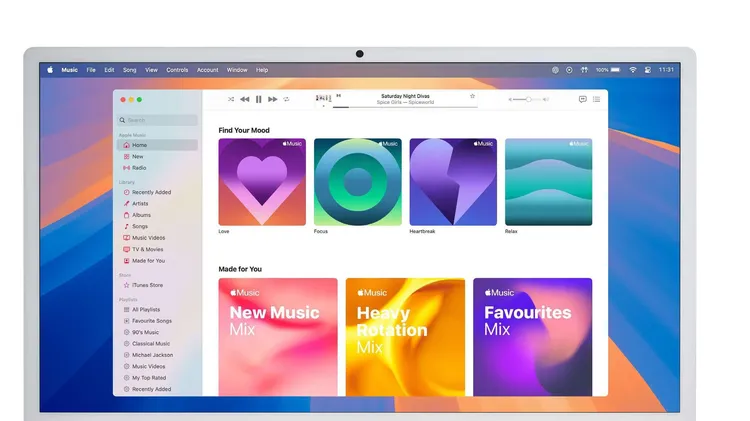This screenshot has height=421, width=750.
Task: Open the Playing Next queue list icon
Action: point(596,99)
